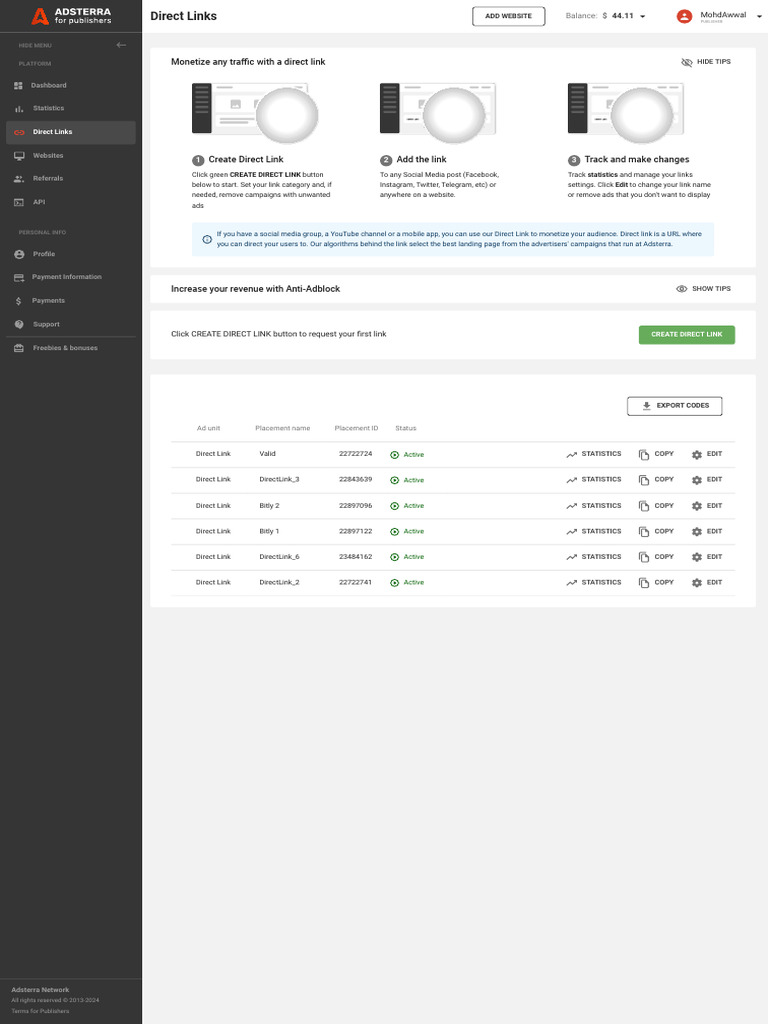Image resolution: width=768 pixels, height=1024 pixels.
Task: Click EXPORT CODES button
Action: pos(675,406)
